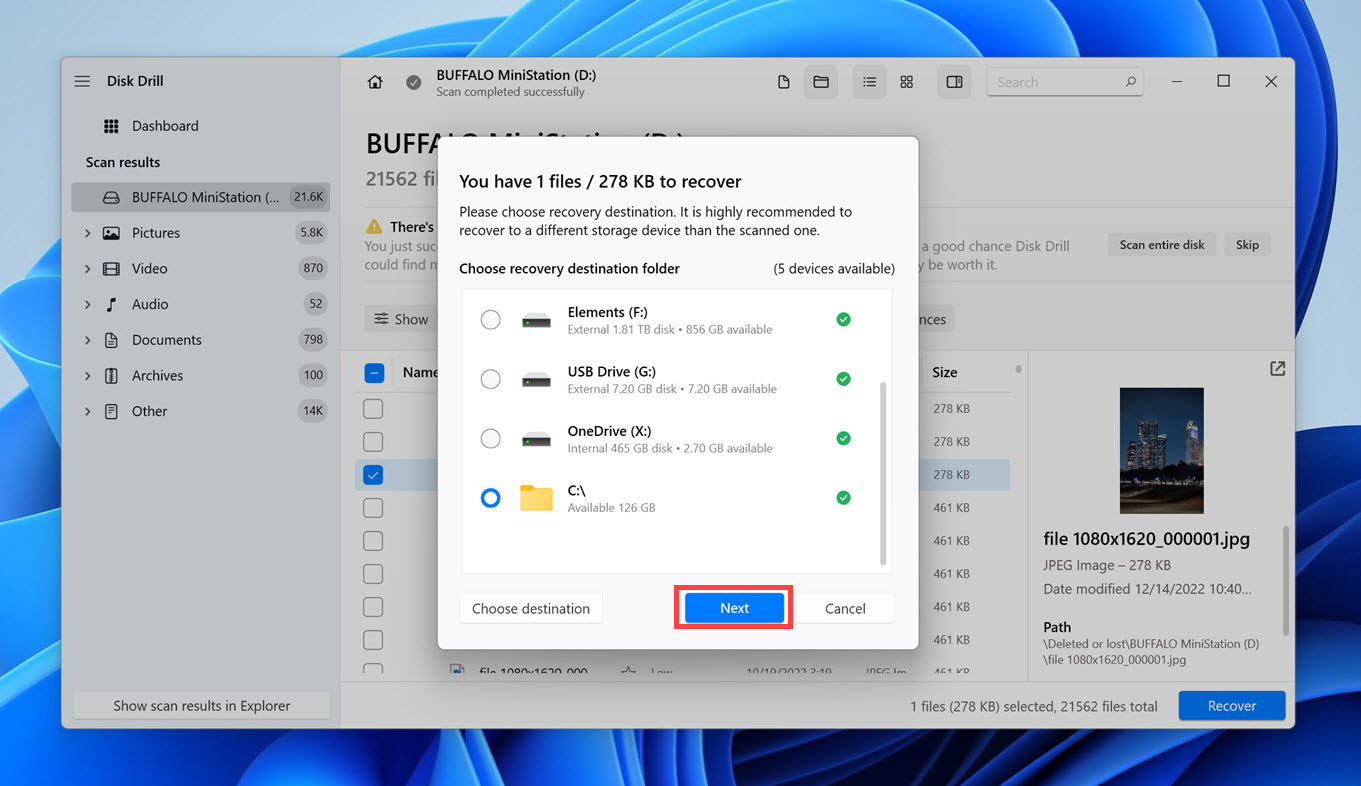Click the USB Drive (G:) drive icon

click(x=536, y=380)
